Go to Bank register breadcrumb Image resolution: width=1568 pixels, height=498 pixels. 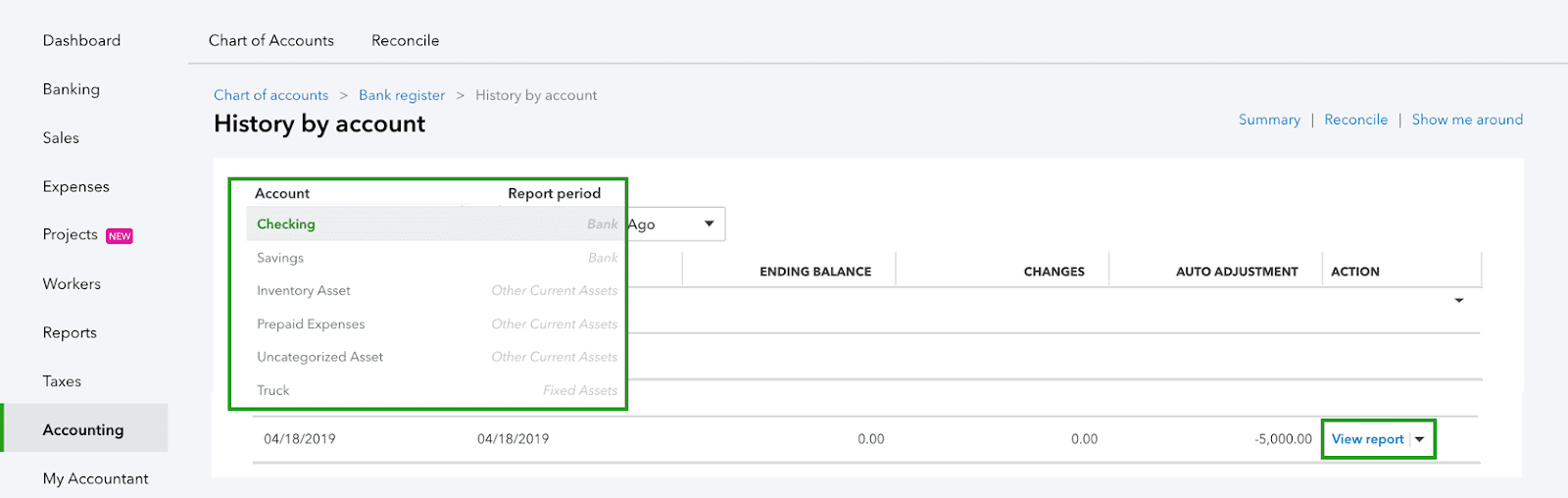pos(402,95)
